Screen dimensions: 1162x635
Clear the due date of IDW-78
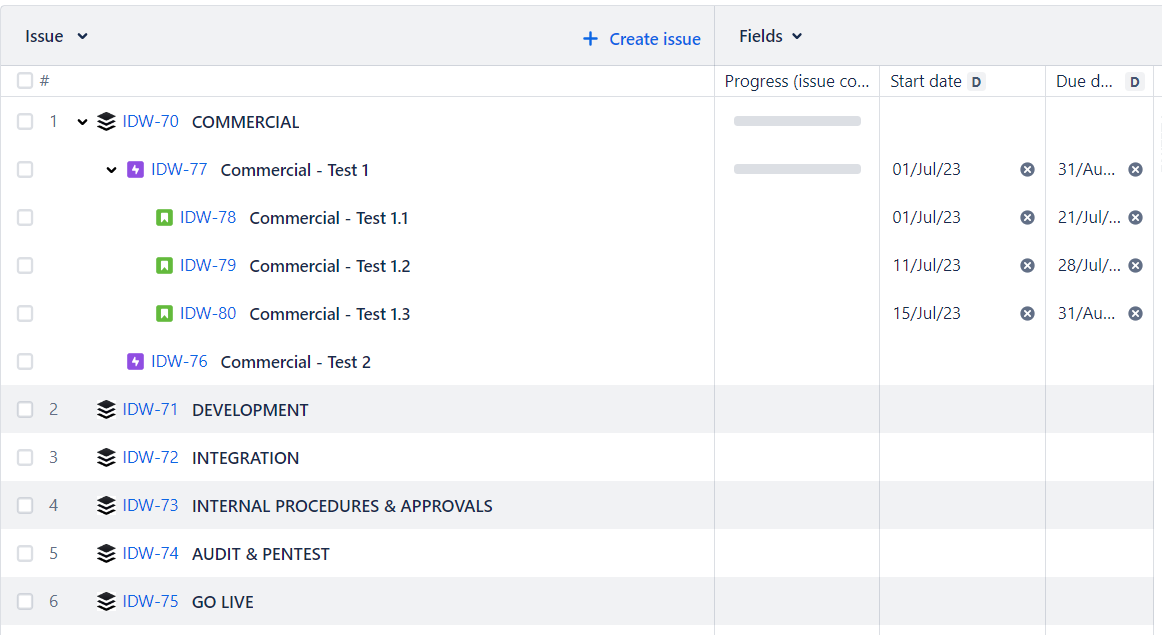click(1135, 218)
